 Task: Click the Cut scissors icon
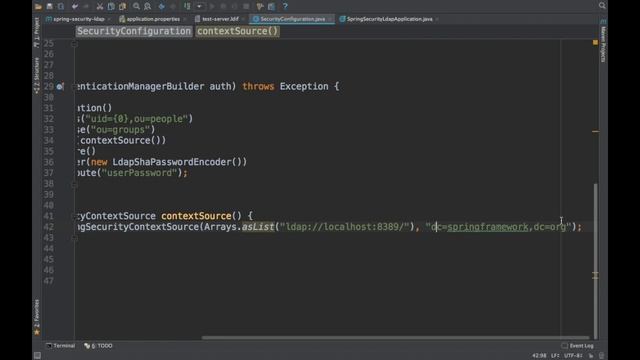(100, 6)
